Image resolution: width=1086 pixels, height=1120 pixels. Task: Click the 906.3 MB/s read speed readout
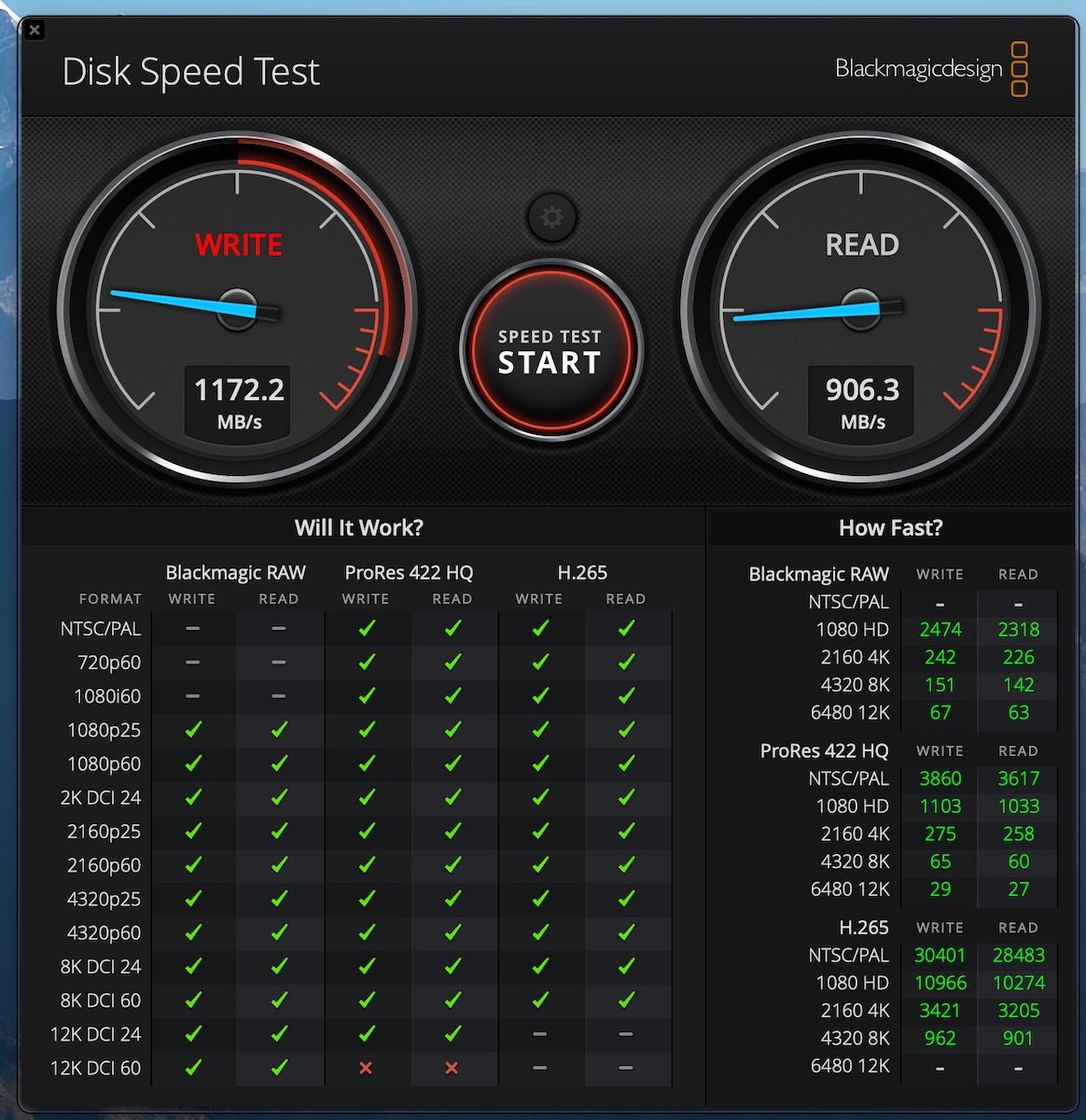tap(862, 401)
